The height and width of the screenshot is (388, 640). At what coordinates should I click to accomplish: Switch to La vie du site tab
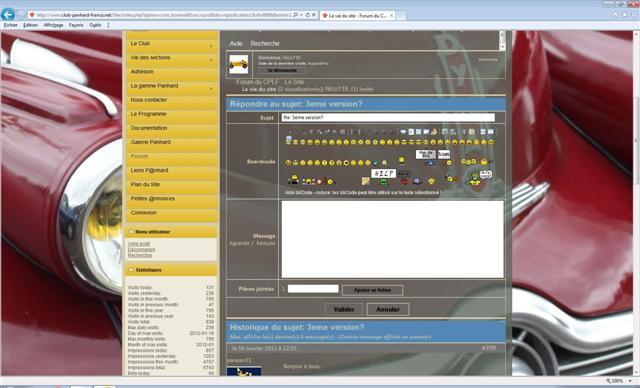coord(357,15)
